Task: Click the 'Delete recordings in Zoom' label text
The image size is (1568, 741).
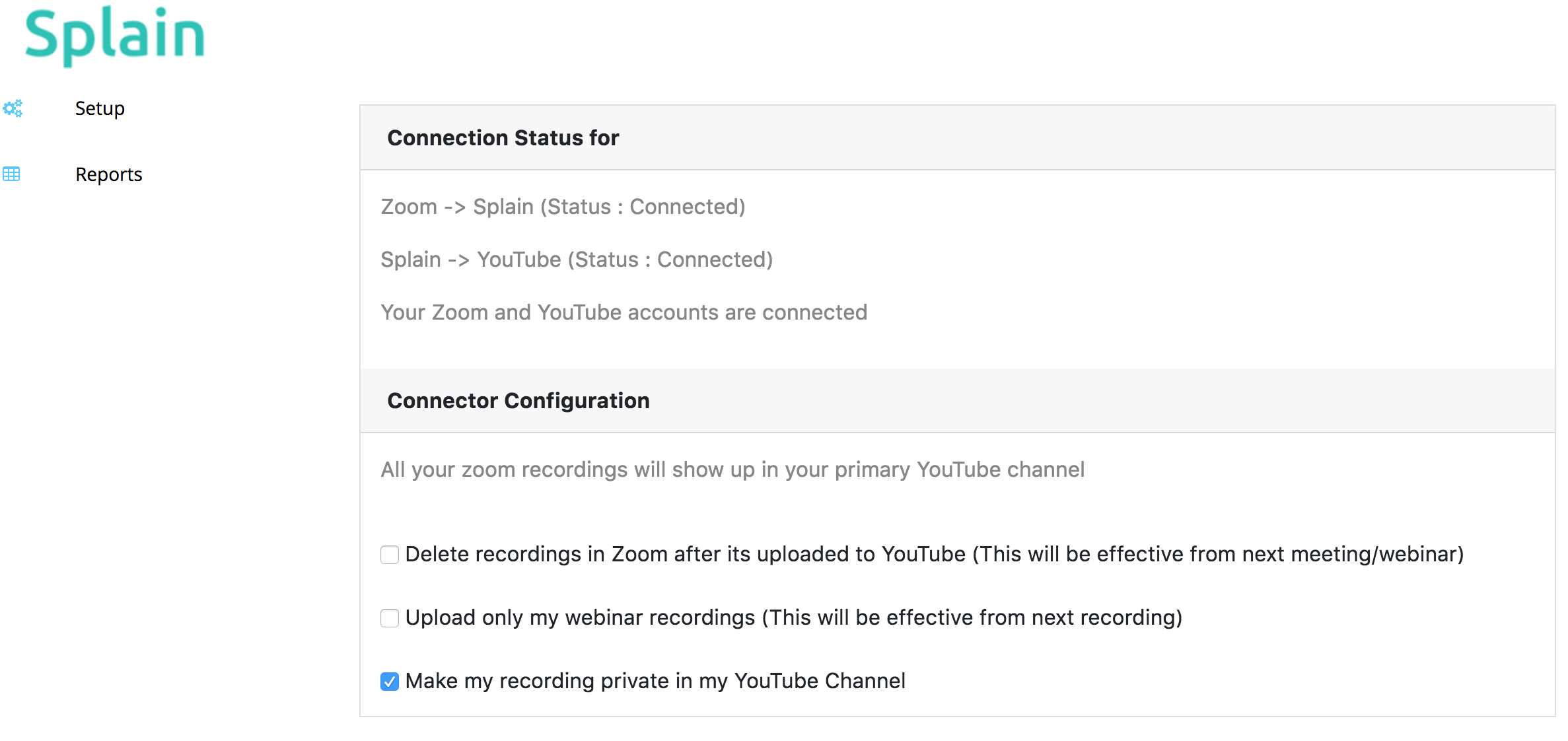Action: [934, 554]
